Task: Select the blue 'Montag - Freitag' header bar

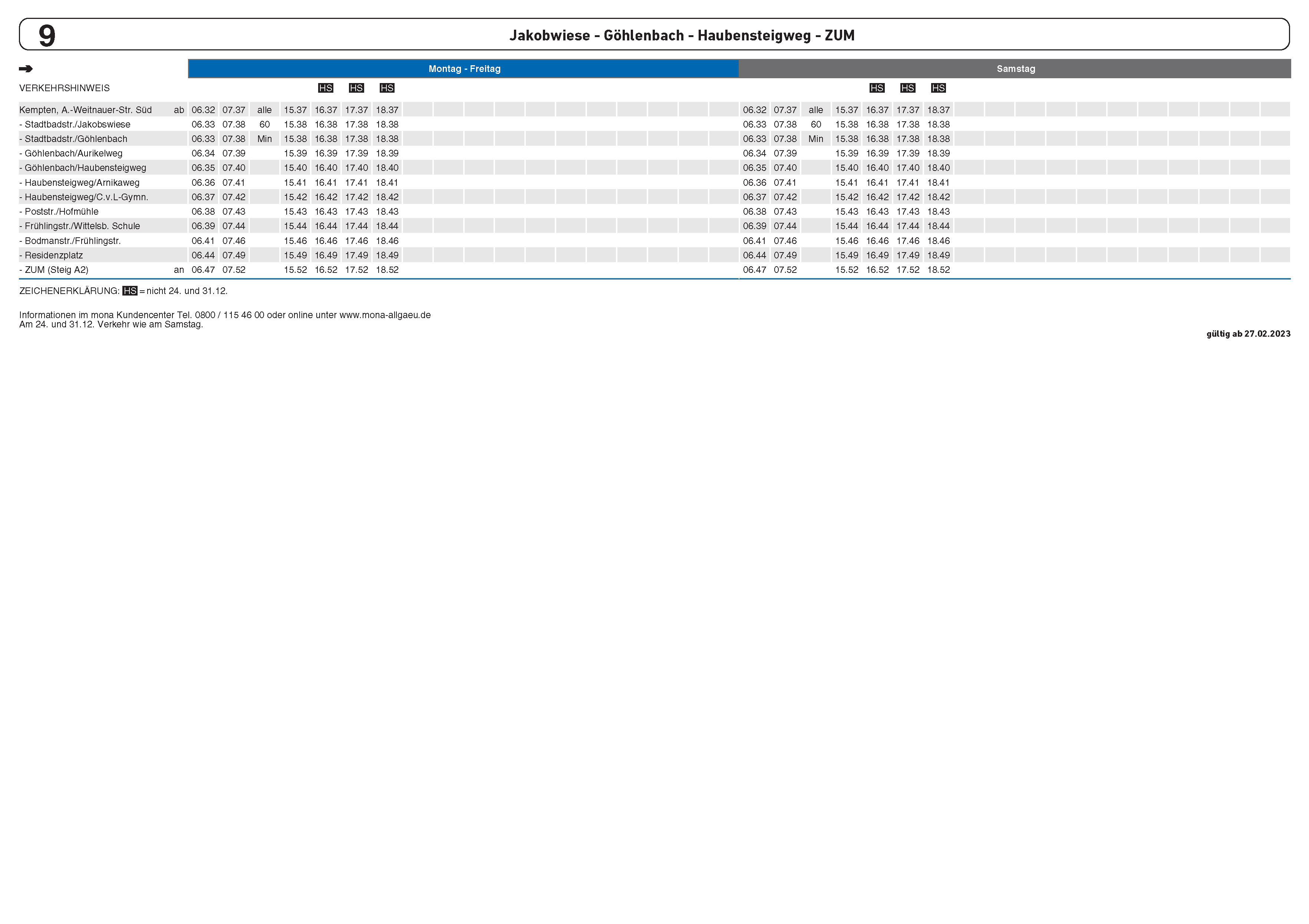Action: pyautogui.click(x=464, y=68)
